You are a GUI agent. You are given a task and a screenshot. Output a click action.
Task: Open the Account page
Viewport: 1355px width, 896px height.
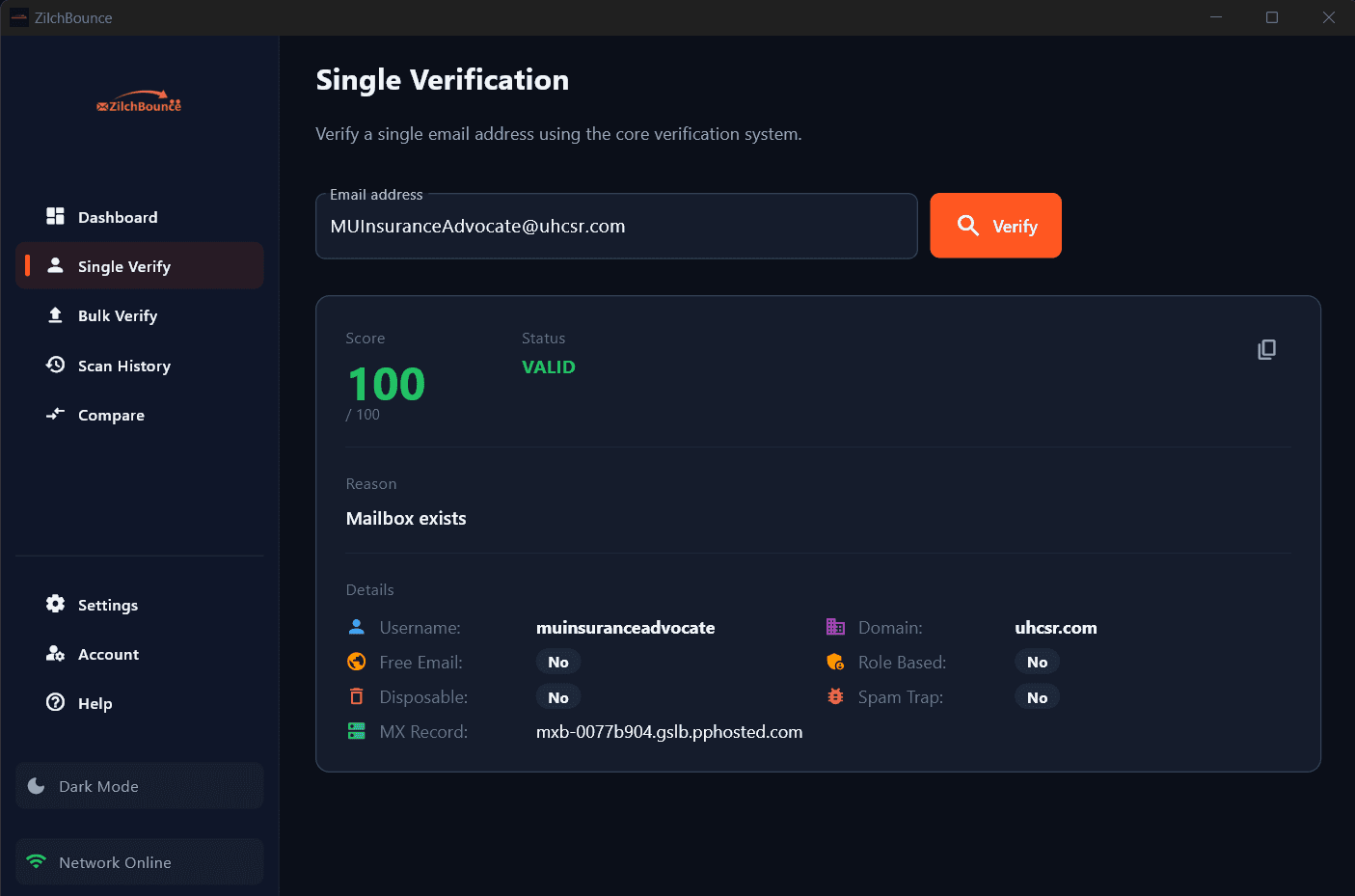pyautogui.click(x=140, y=654)
